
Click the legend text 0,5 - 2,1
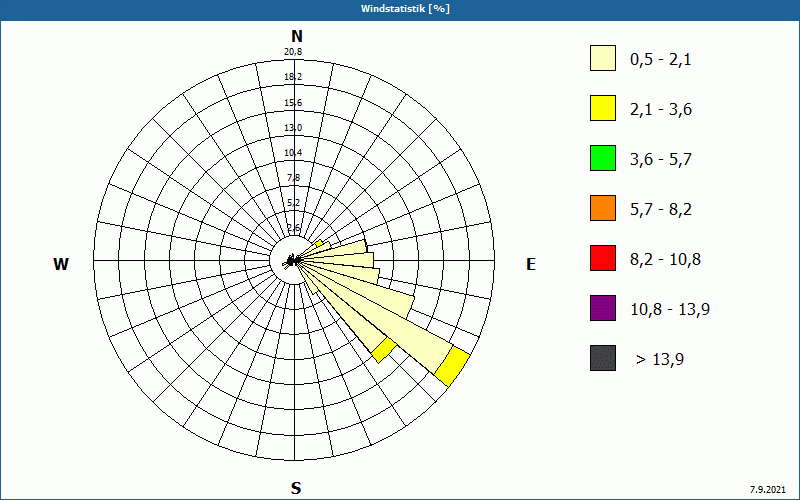(x=660, y=60)
